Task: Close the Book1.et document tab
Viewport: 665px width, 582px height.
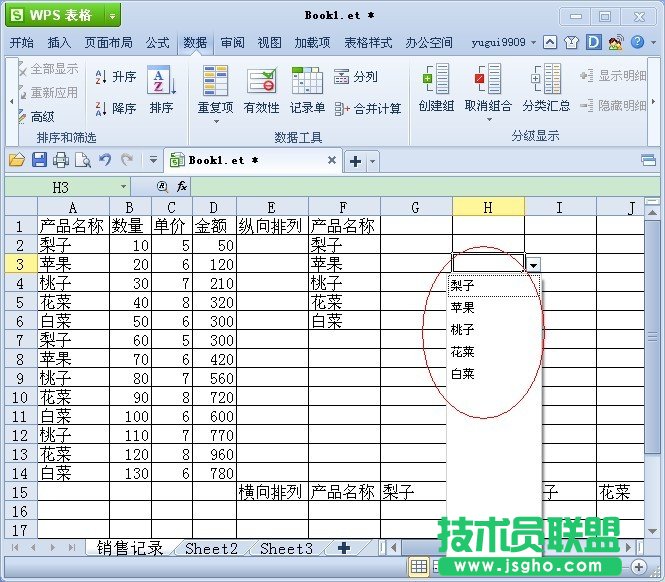Action: click(332, 160)
